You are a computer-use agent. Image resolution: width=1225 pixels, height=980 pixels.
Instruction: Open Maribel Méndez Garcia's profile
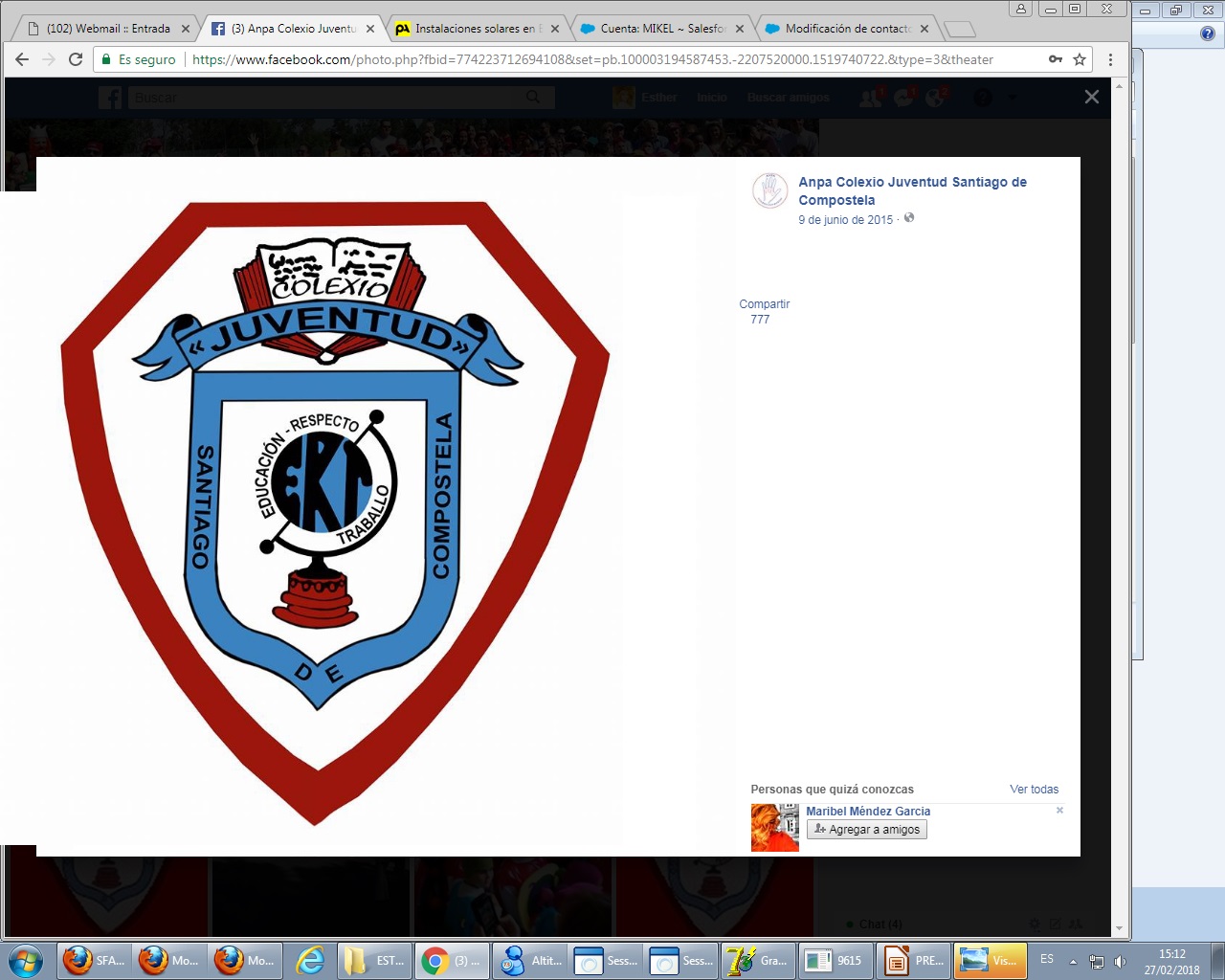[868, 812]
